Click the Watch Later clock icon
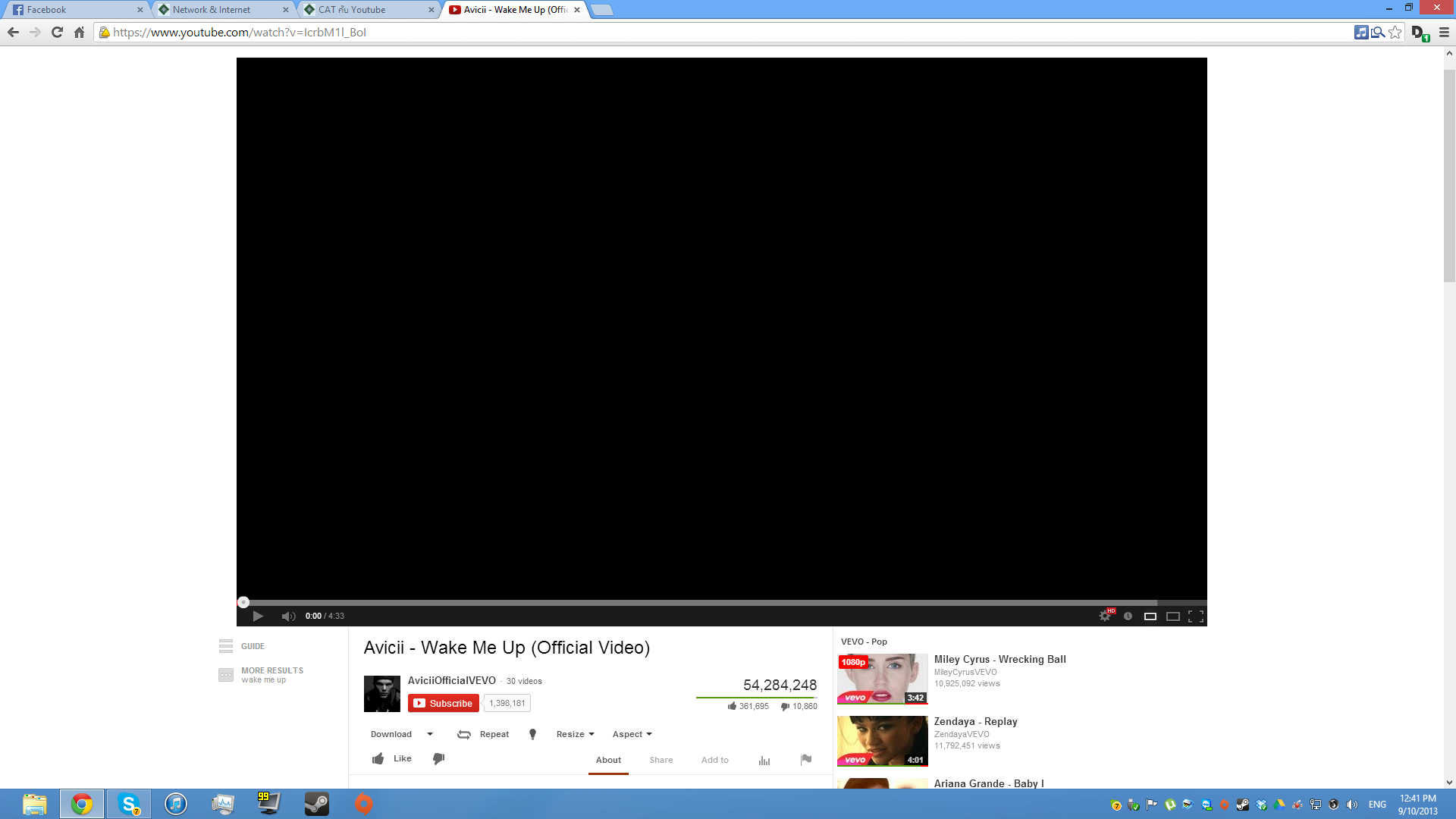This screenshot has width=1456, height=819. pos(1128,616)
